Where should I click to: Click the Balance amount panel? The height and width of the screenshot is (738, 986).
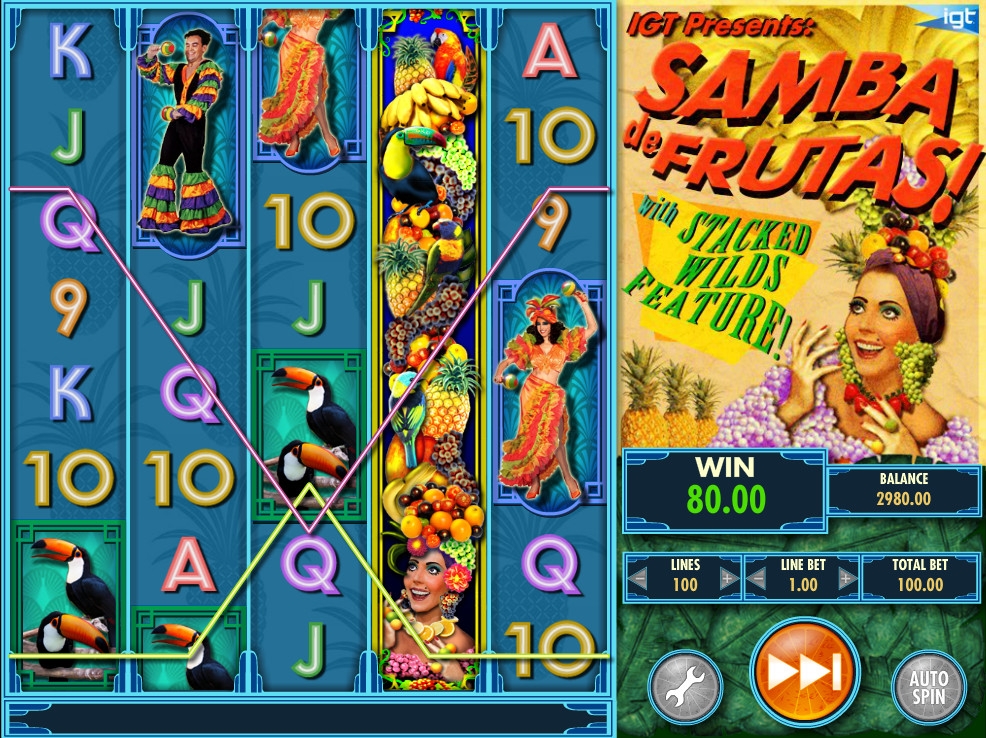point(904,490)
